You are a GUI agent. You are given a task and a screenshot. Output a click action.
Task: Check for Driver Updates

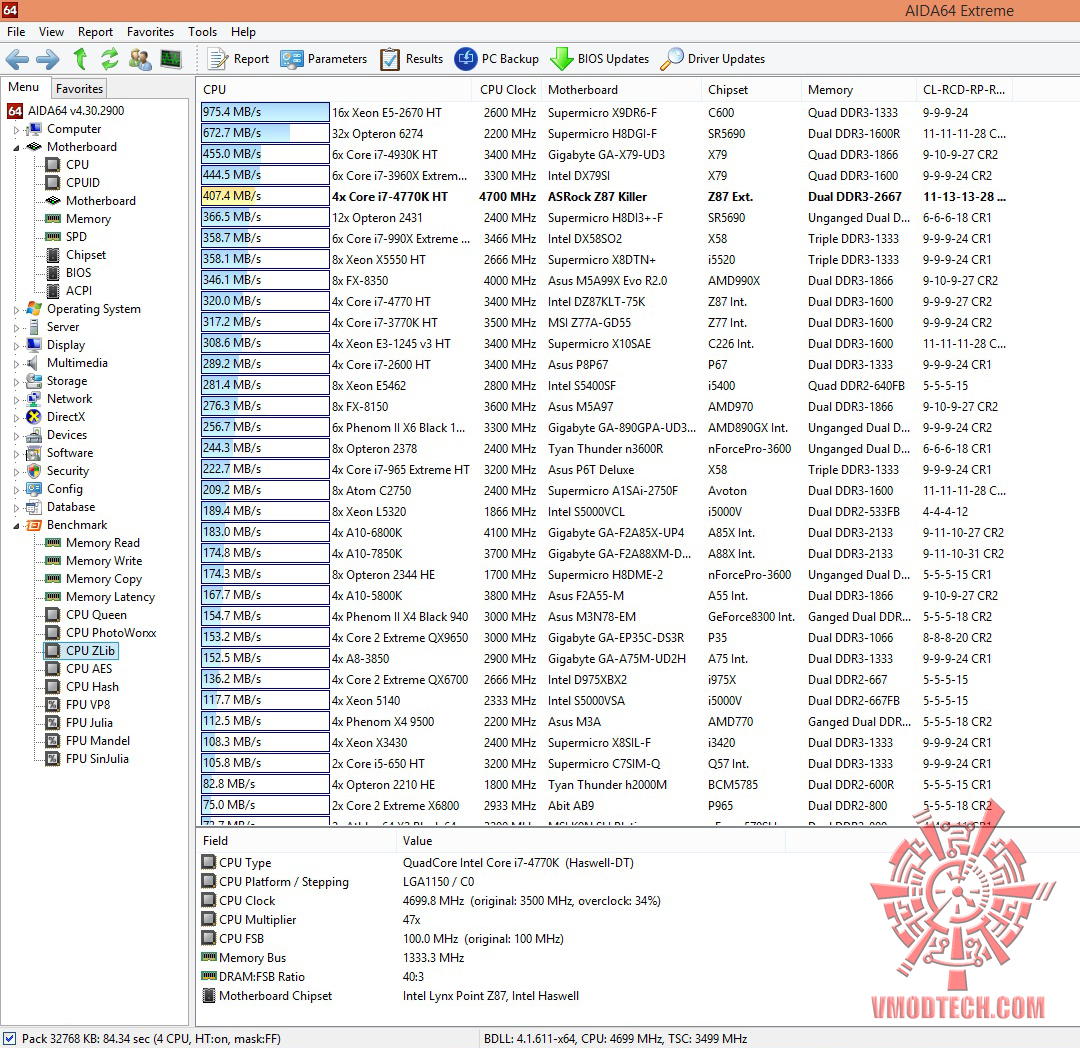[x=712, y=59]
